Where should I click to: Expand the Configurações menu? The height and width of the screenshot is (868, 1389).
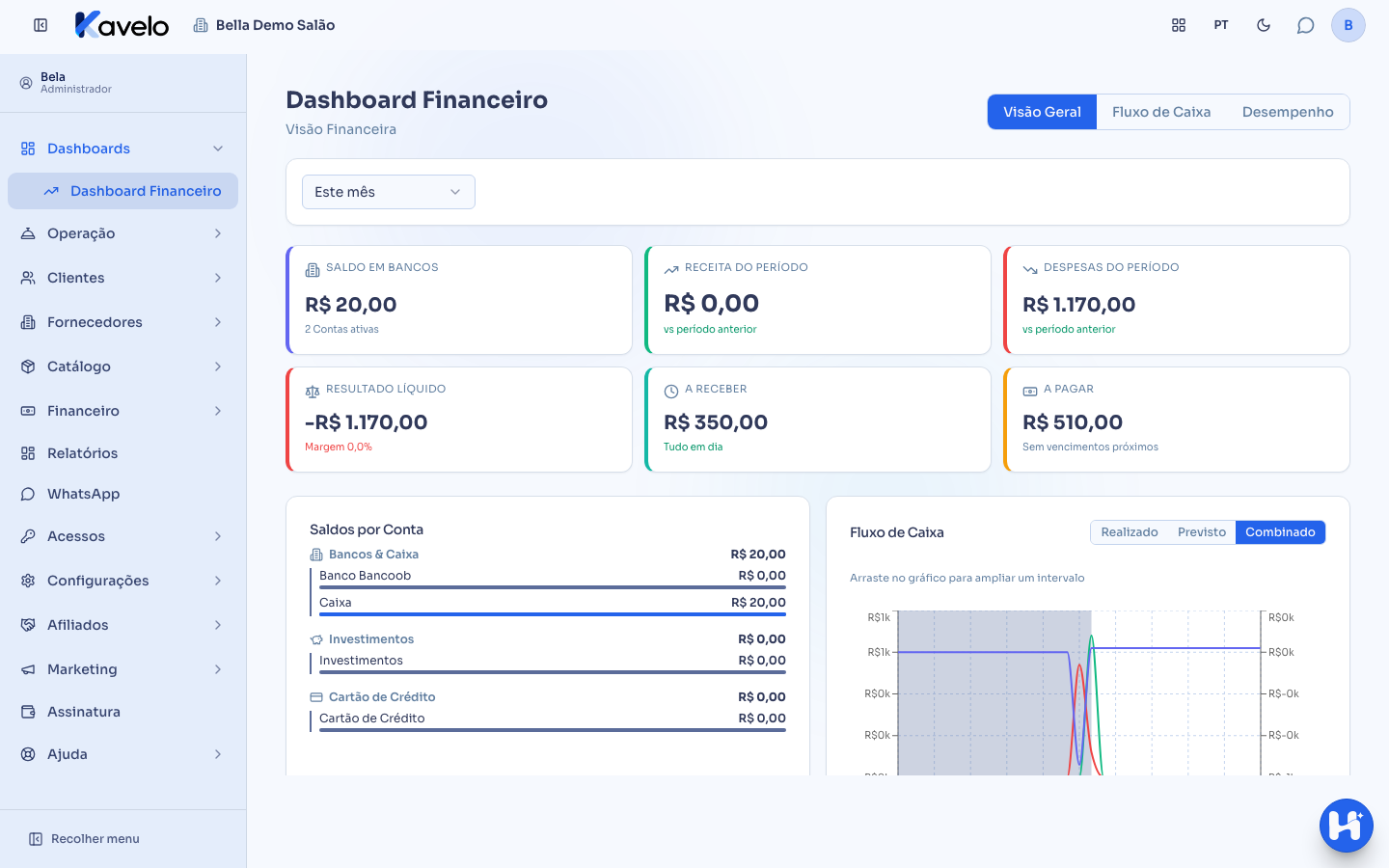123,581
